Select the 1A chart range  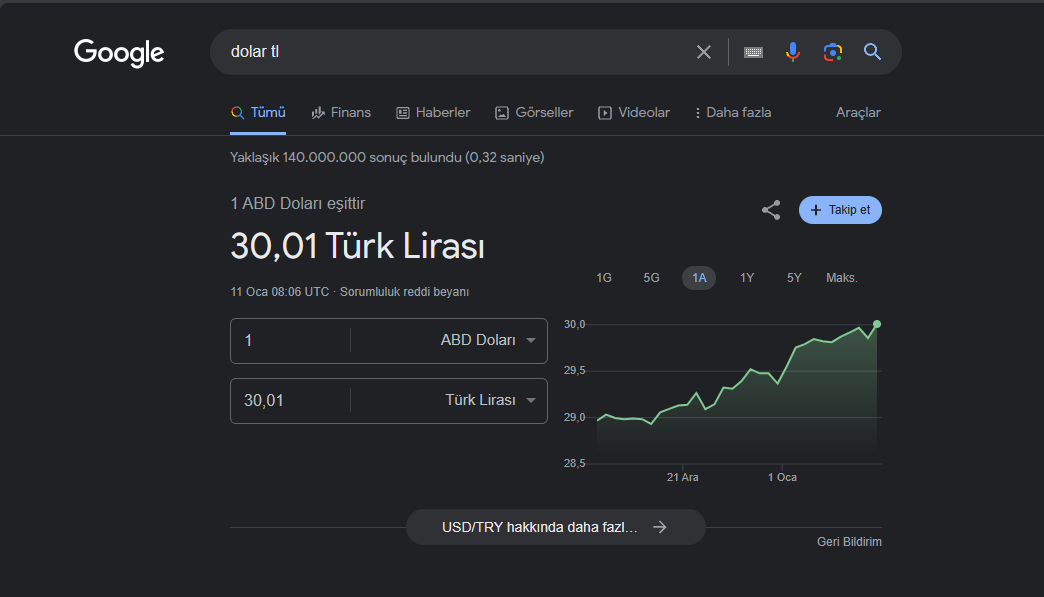(x=699, y=278)
